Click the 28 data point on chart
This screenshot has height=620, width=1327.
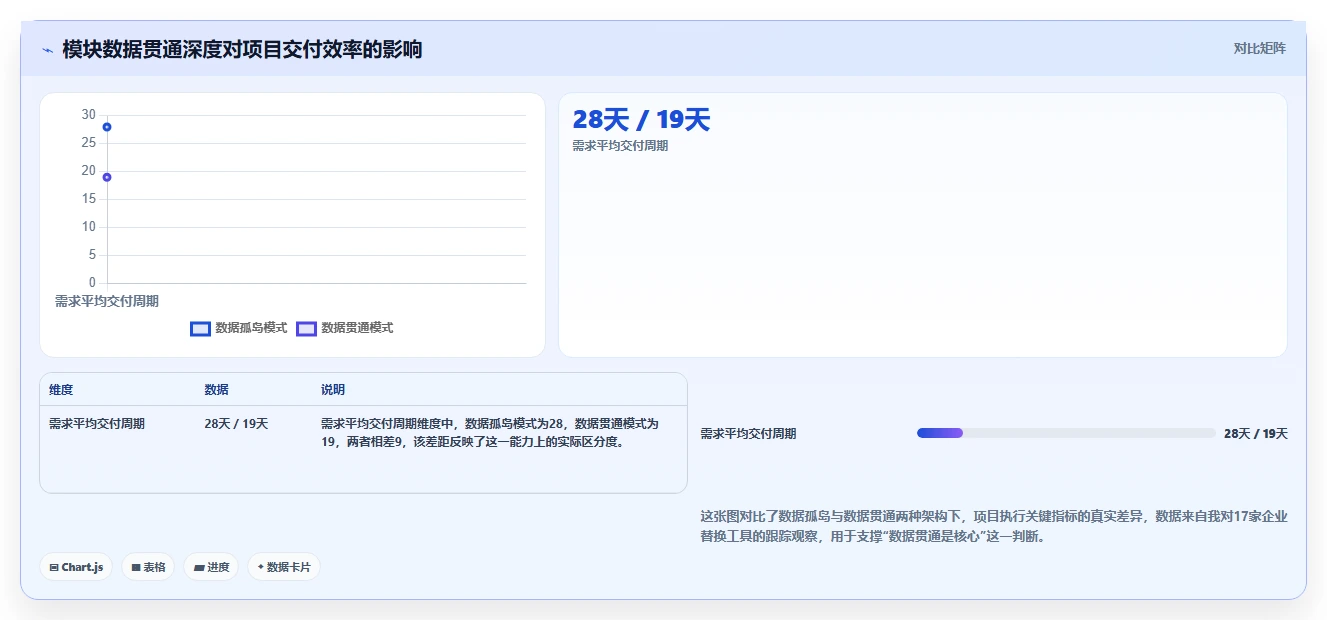point(107,127)
